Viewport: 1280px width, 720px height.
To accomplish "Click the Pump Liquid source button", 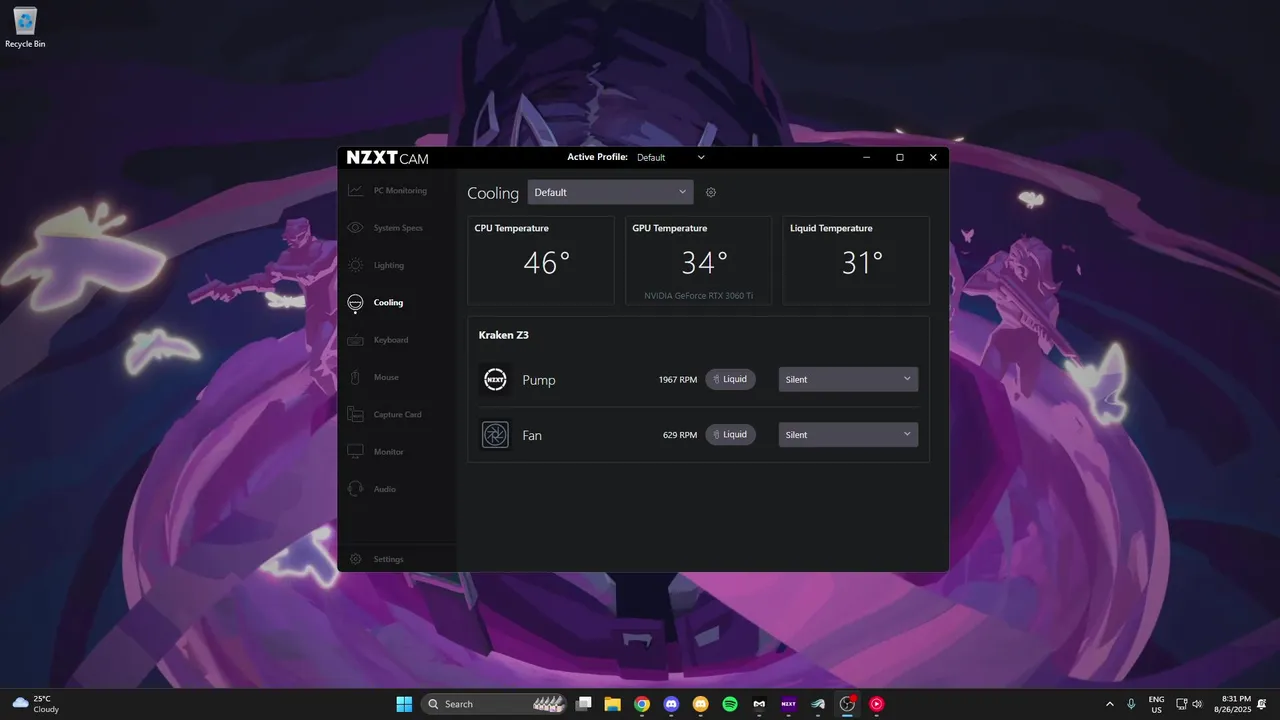I will [x=730, y=379].
